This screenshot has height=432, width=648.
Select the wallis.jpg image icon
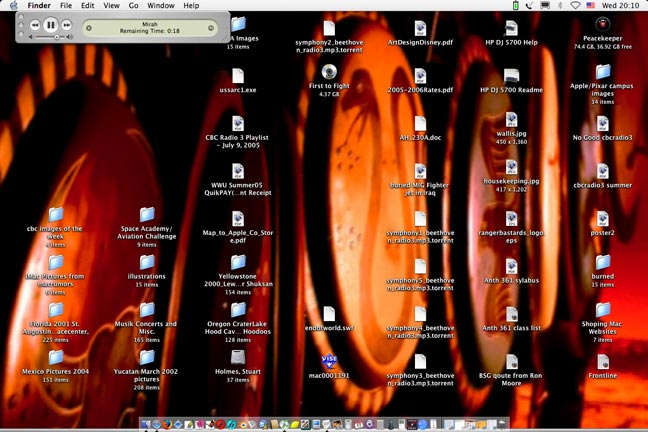pos(511,119)
